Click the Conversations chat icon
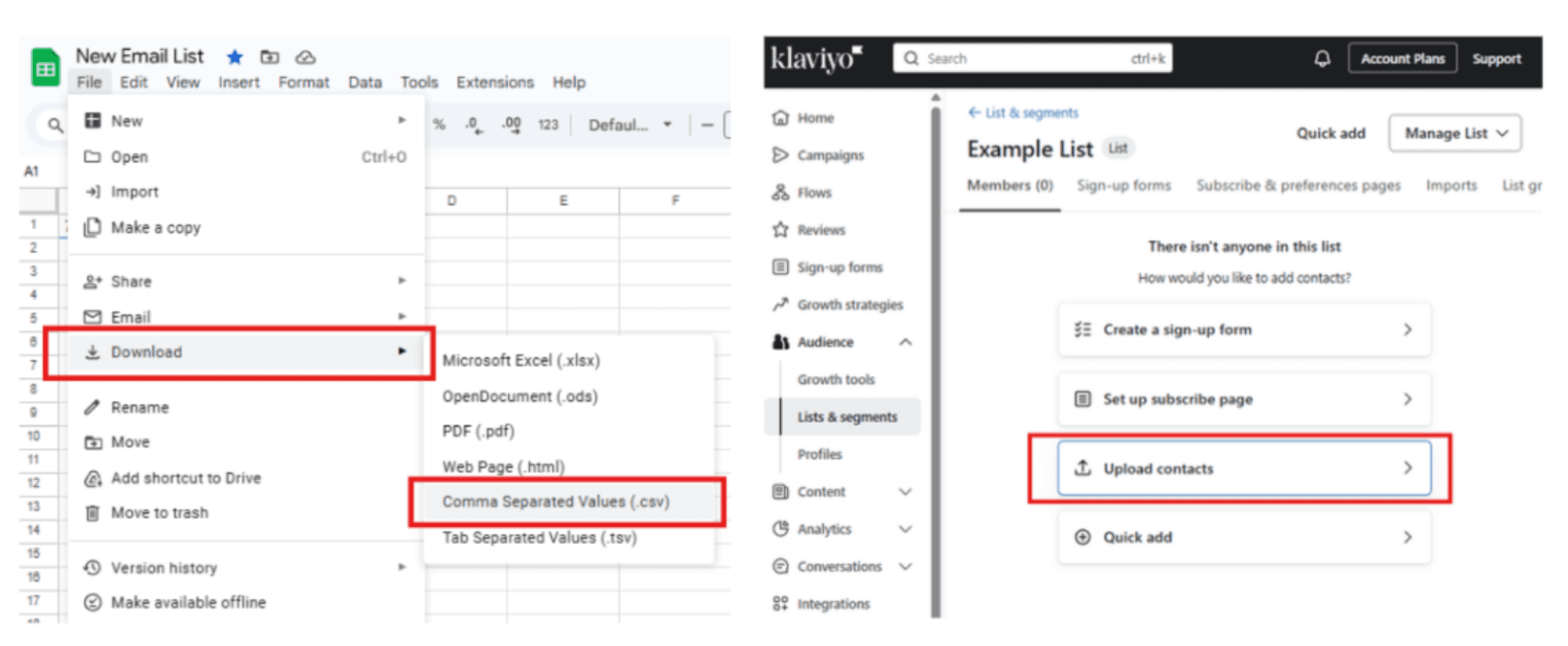1568x646 pixels. [x=780, y=566]
